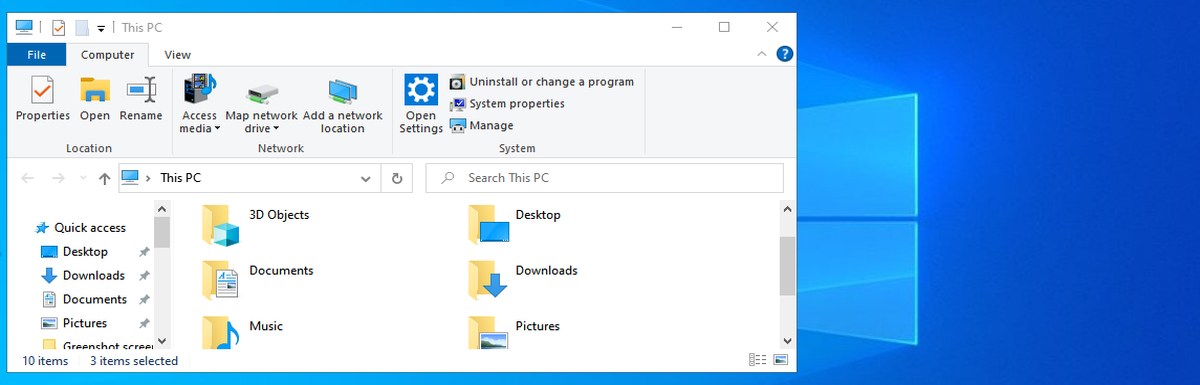1200x385 pixels.
Task: Switch to the View ribbon tab
Action: coord(178,55)
